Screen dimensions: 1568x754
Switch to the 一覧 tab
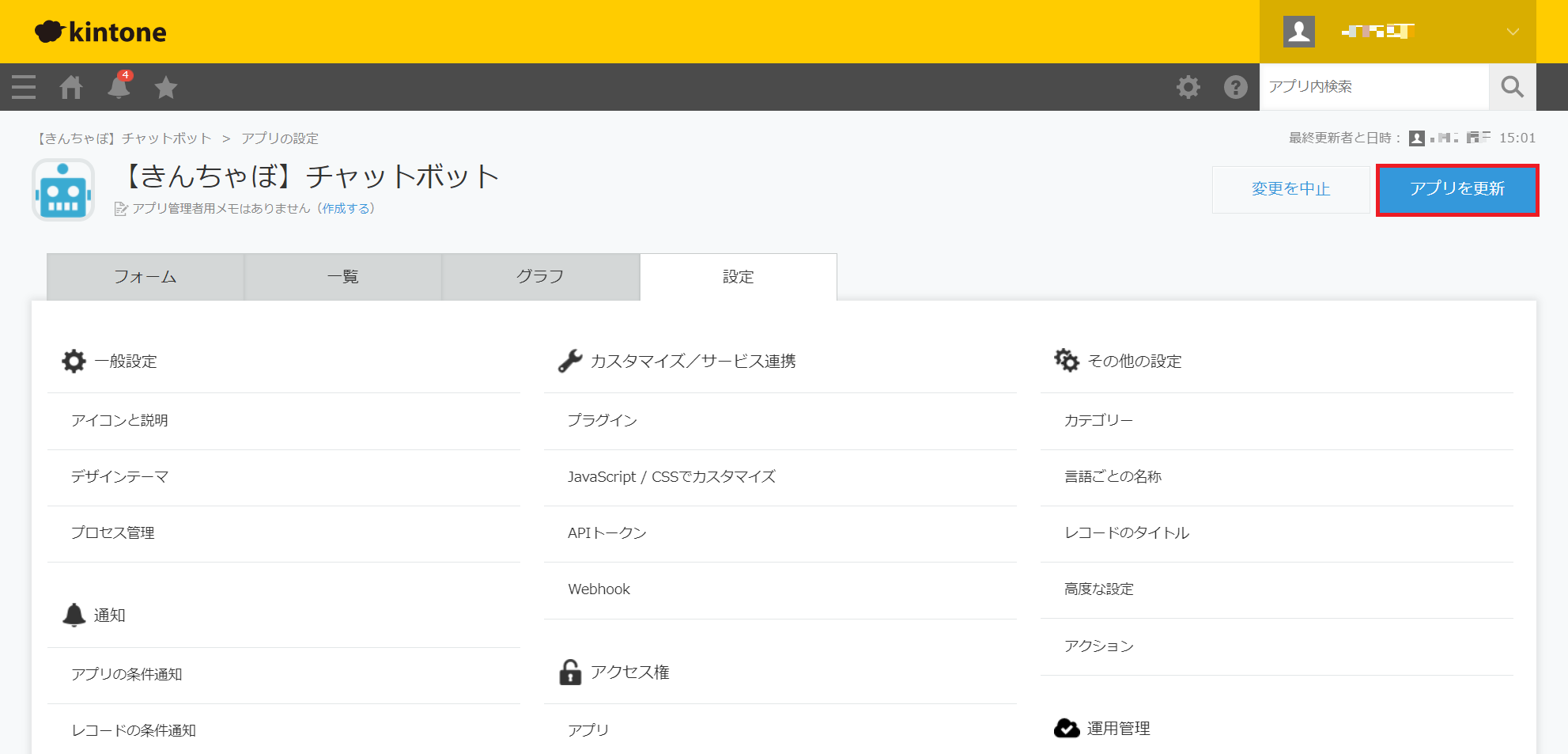click(x=343, y=277)
